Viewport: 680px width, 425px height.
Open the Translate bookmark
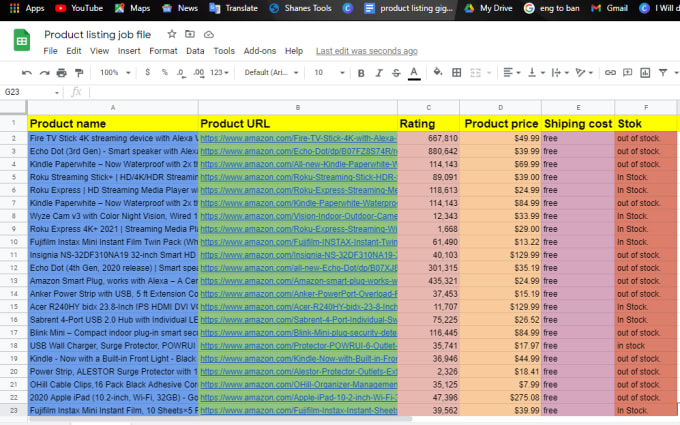(233, 8)
